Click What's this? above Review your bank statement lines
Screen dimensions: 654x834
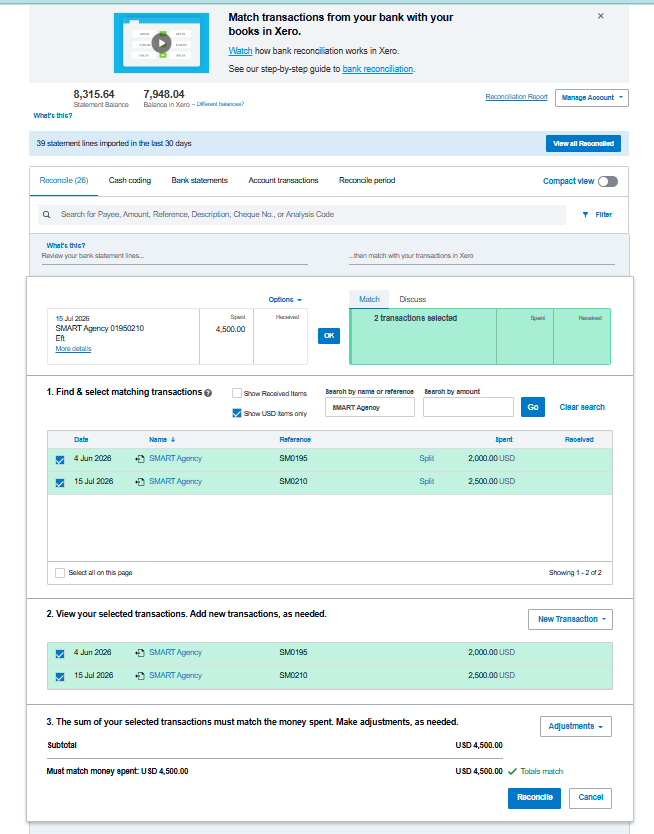[65, 246]
